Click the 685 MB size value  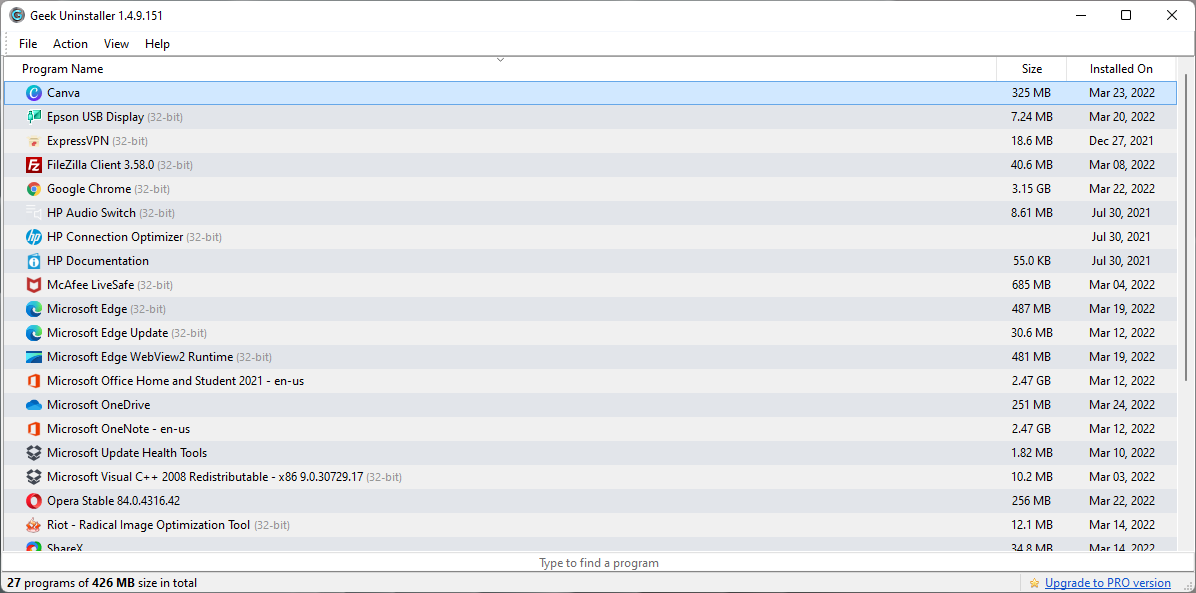coord(1031,285)
